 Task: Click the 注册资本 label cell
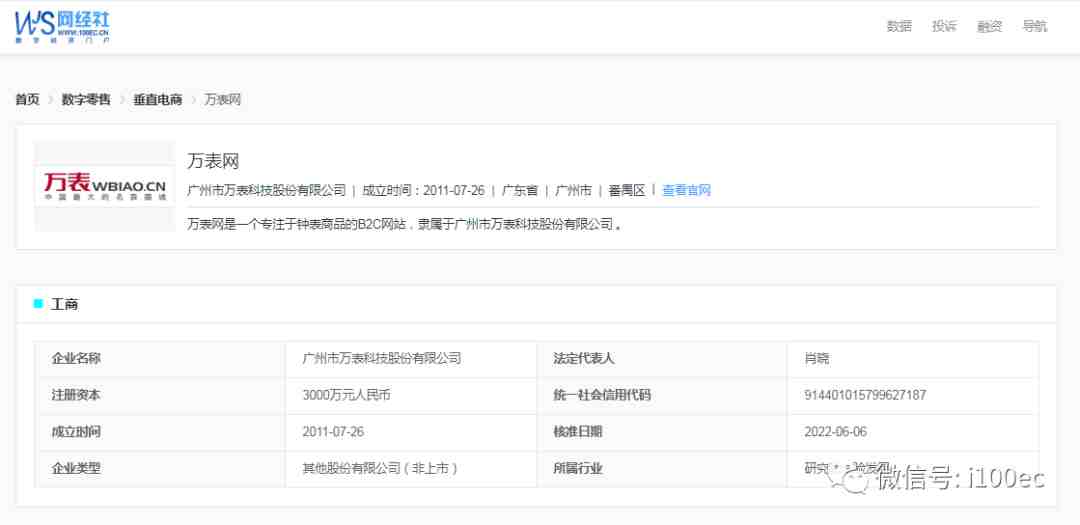pos(160,395)
